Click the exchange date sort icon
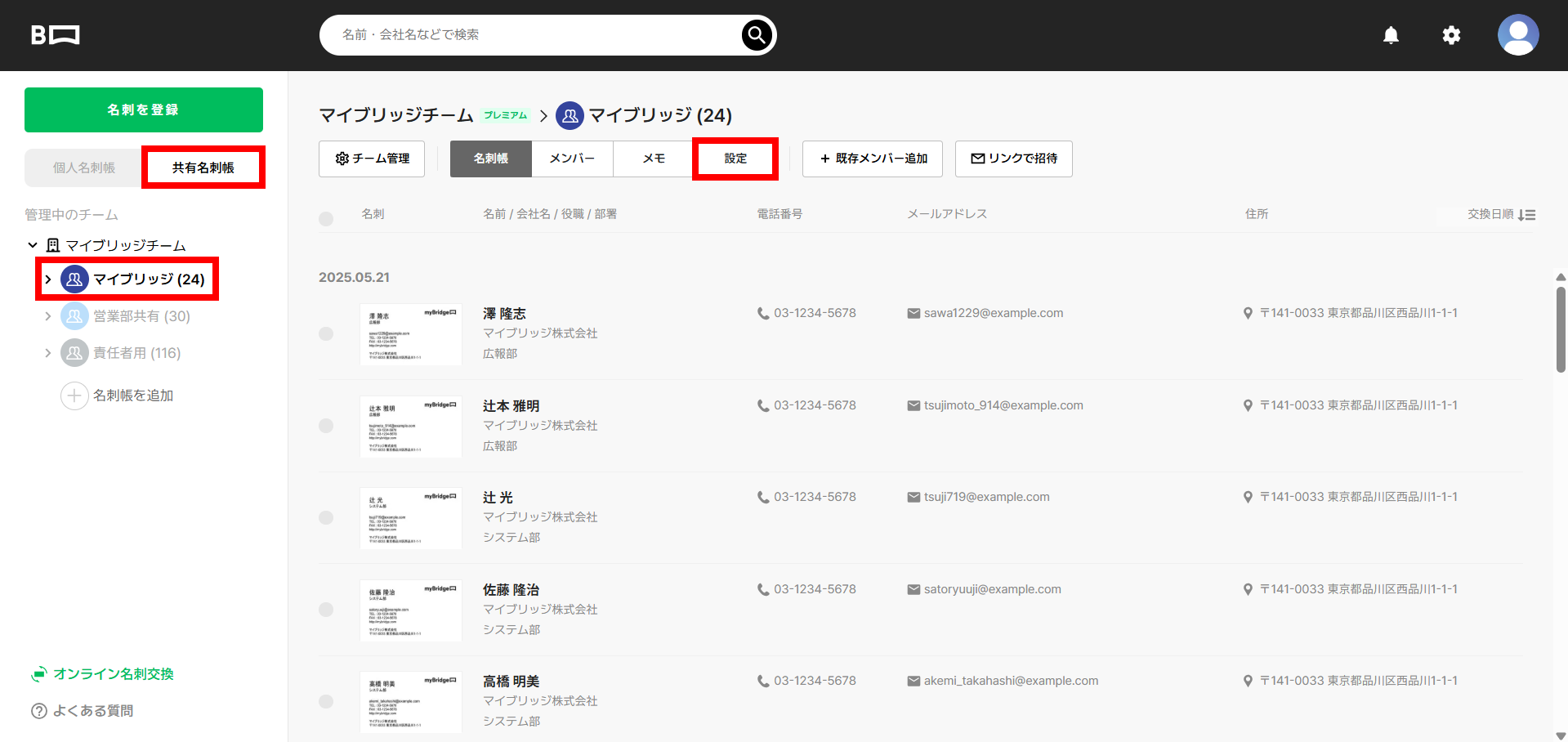The height and width of the screenshot is (742, 1568). tap(1526, 215)
